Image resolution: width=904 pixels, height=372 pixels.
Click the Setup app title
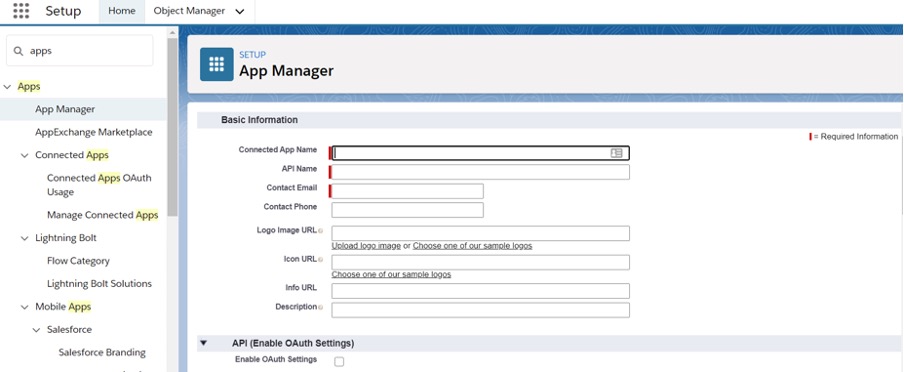click(63, 11)
